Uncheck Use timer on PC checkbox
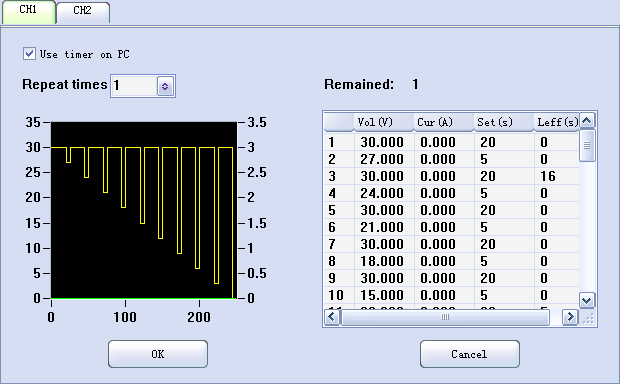The width and height of the screenshot is (620, 384). tap(29, 53)
